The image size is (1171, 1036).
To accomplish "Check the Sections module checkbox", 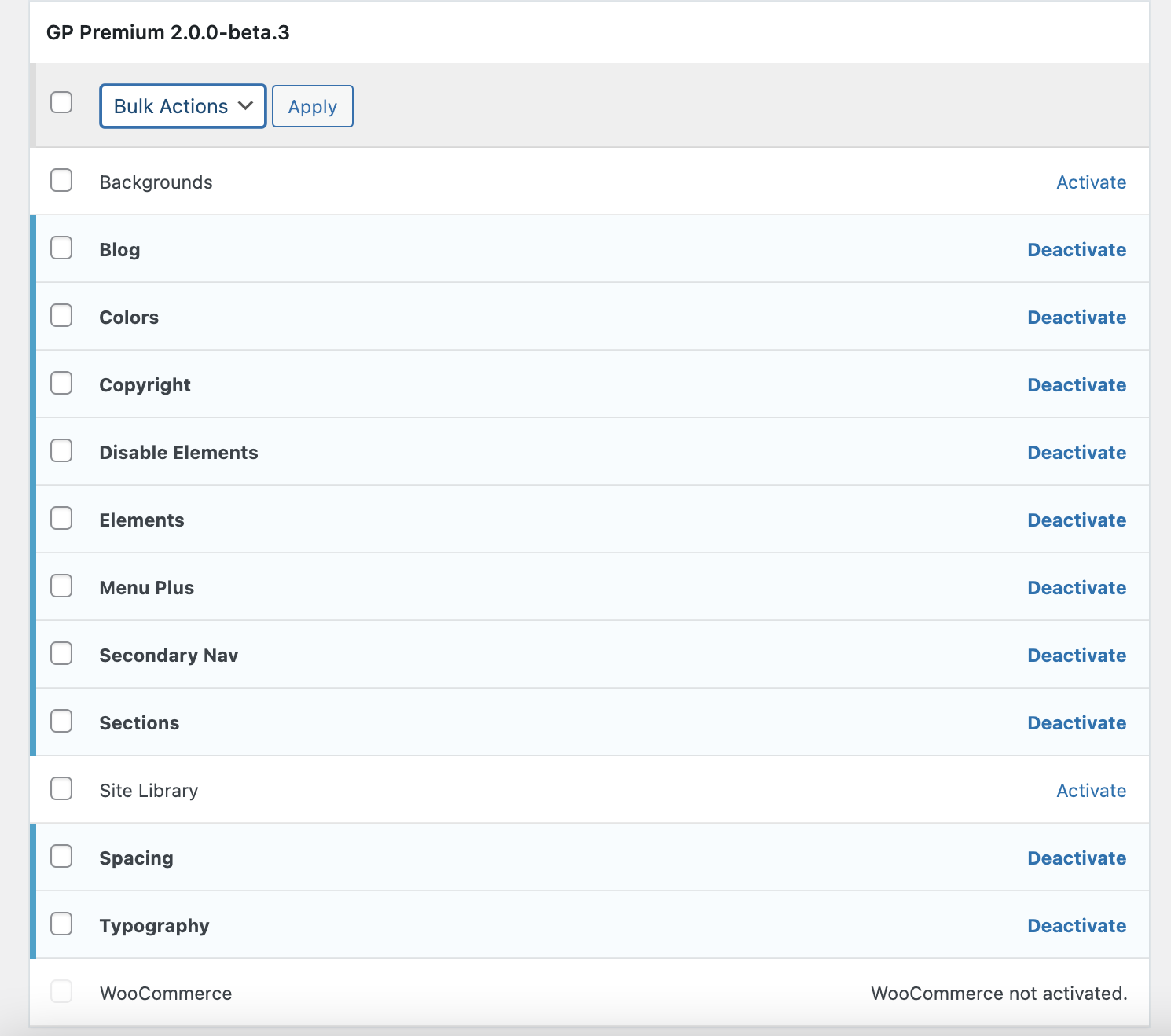I will coord(61,721).
